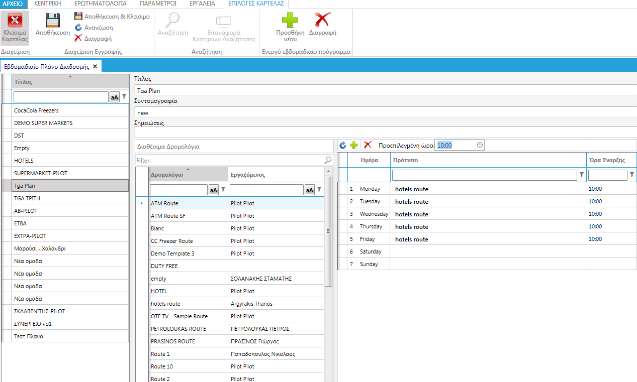This screenshot has height=382, width=637.
Task: Click the funnel icon in the proposal column filter
Action: [581, 175]
